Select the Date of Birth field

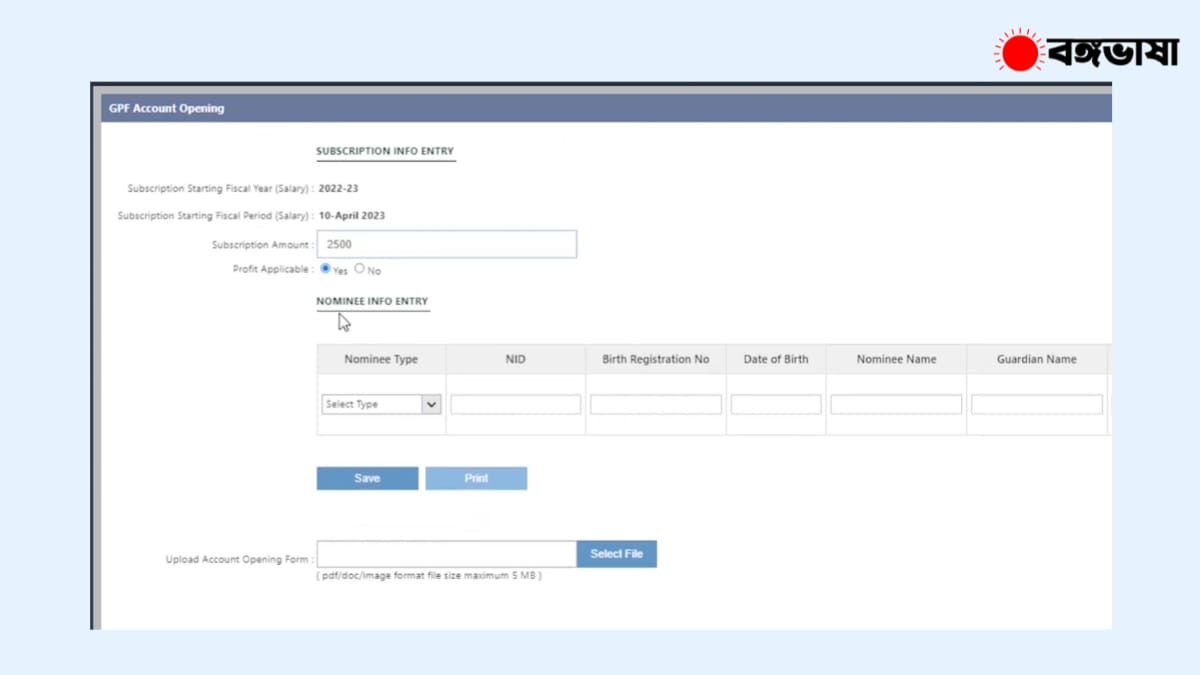(x=775, y=404)
